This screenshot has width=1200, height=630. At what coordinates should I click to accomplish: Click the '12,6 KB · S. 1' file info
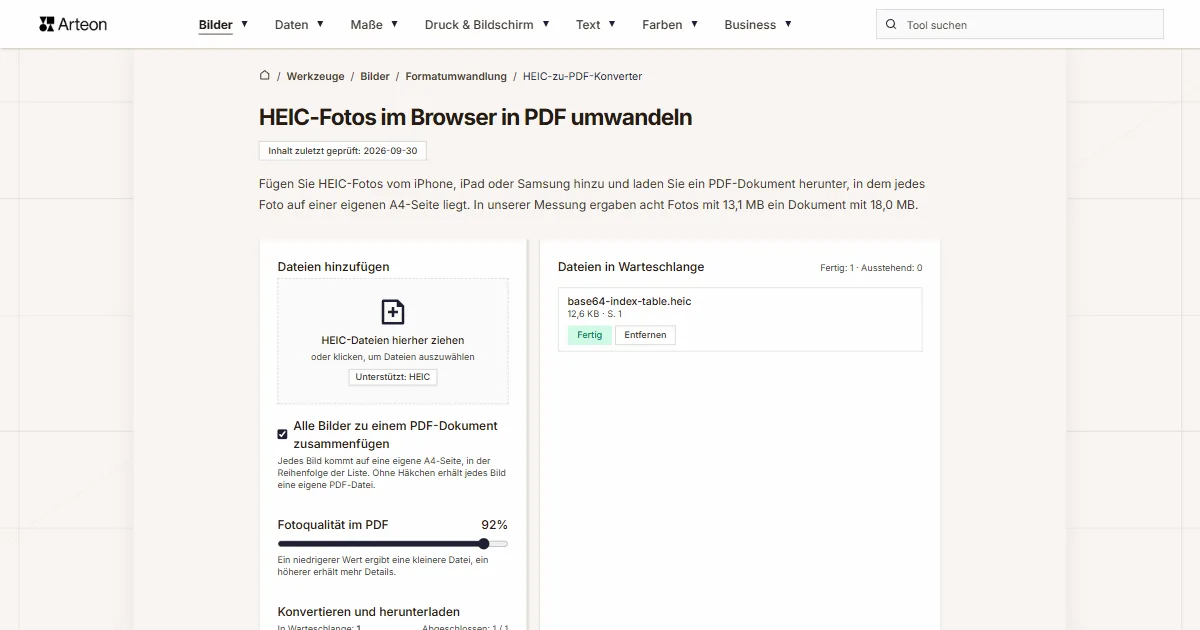pyautogui.click(x=594, y=314)
